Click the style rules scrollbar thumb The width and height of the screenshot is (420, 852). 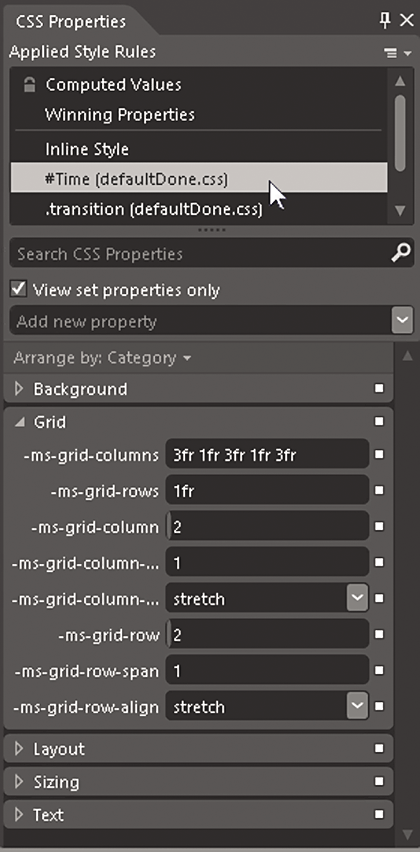pyautogui.click(x=400, y=133)
